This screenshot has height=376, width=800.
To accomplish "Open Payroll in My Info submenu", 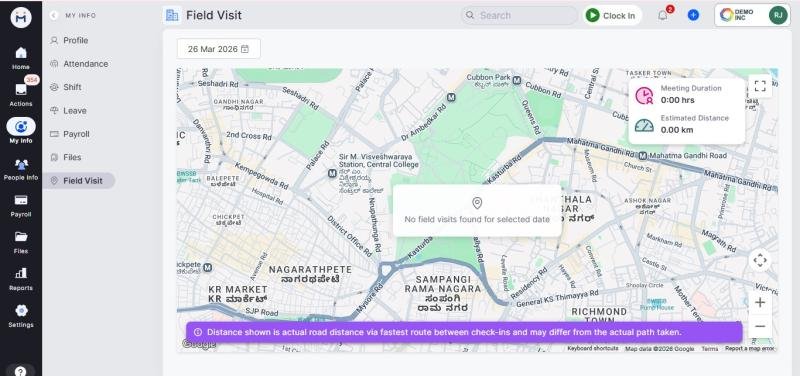I will tap(76, 134).
